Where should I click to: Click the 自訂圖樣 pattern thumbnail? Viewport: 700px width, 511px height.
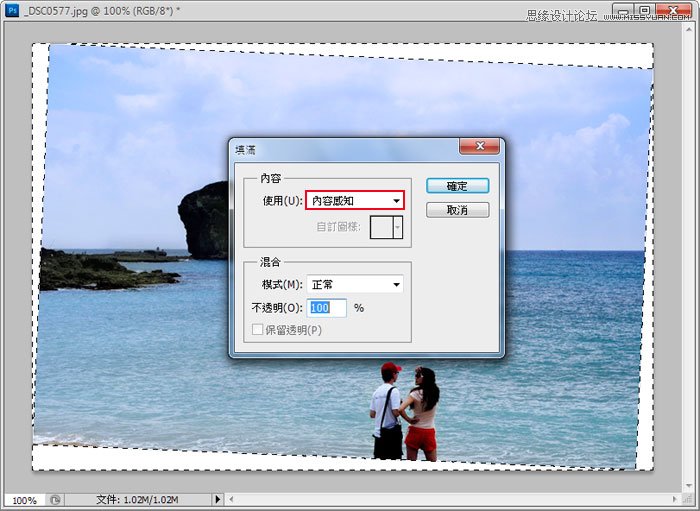coord(381,227)
